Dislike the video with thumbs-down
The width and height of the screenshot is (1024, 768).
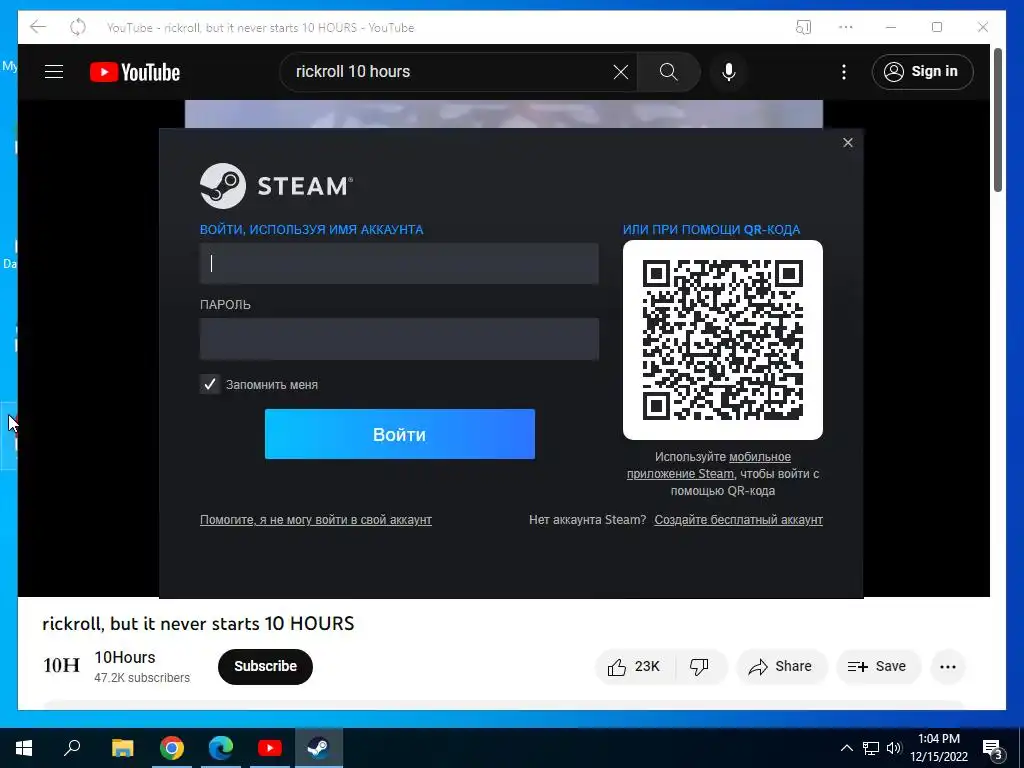pyautogui.click(x=700, y=667)
